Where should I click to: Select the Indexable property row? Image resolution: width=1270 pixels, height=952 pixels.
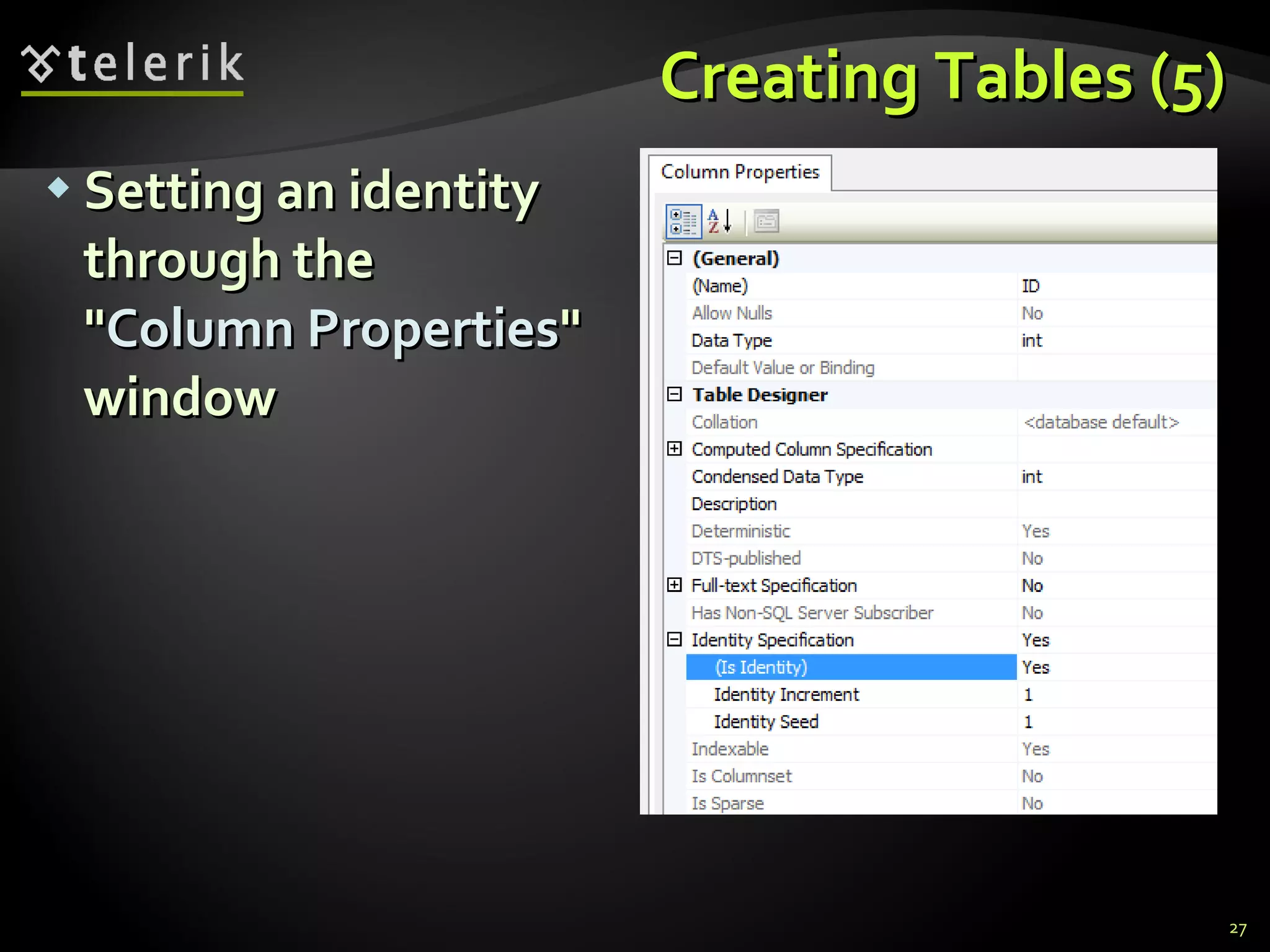[951, 749]
